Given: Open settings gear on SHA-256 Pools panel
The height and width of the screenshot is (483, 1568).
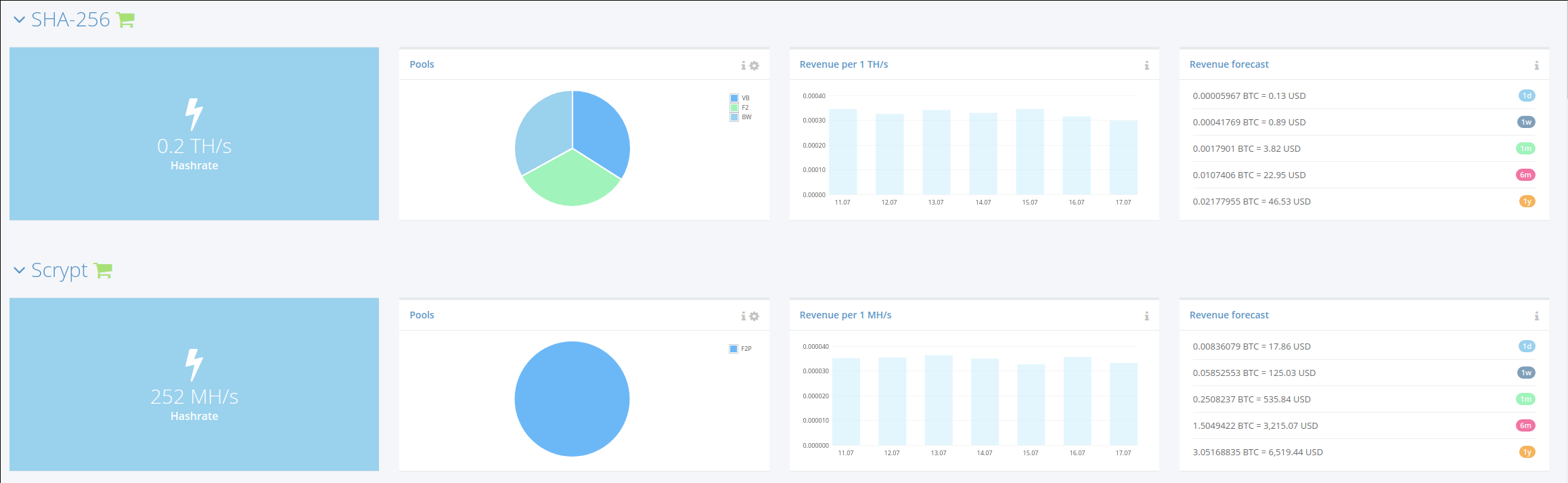Looking at the screenshot, I should coord(755,66).
